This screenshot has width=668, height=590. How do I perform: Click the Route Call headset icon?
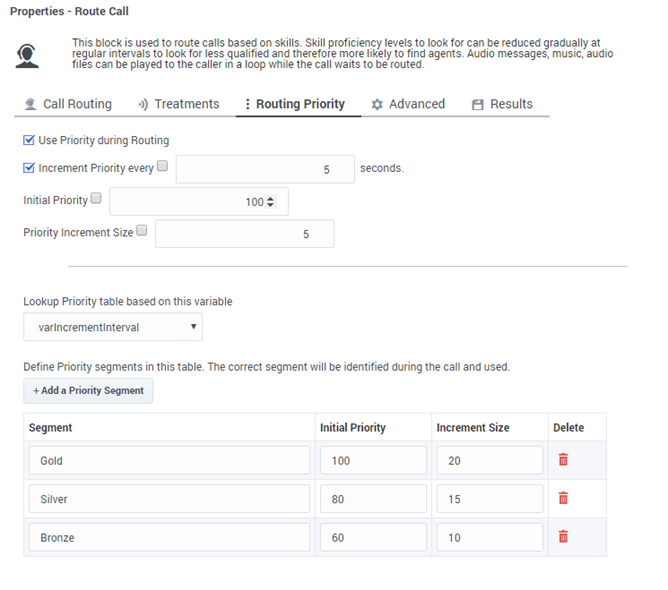(28, 56)
